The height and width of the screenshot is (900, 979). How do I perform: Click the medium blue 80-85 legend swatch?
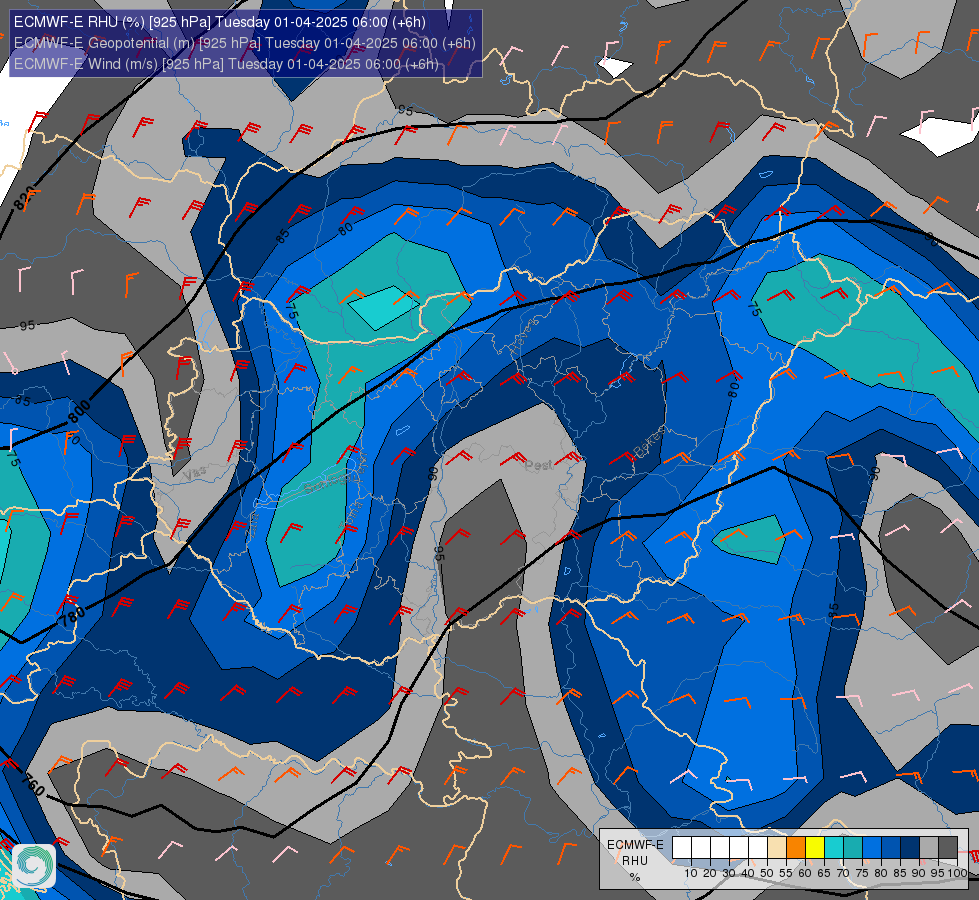pyautogui.click(x=891, y=847)
